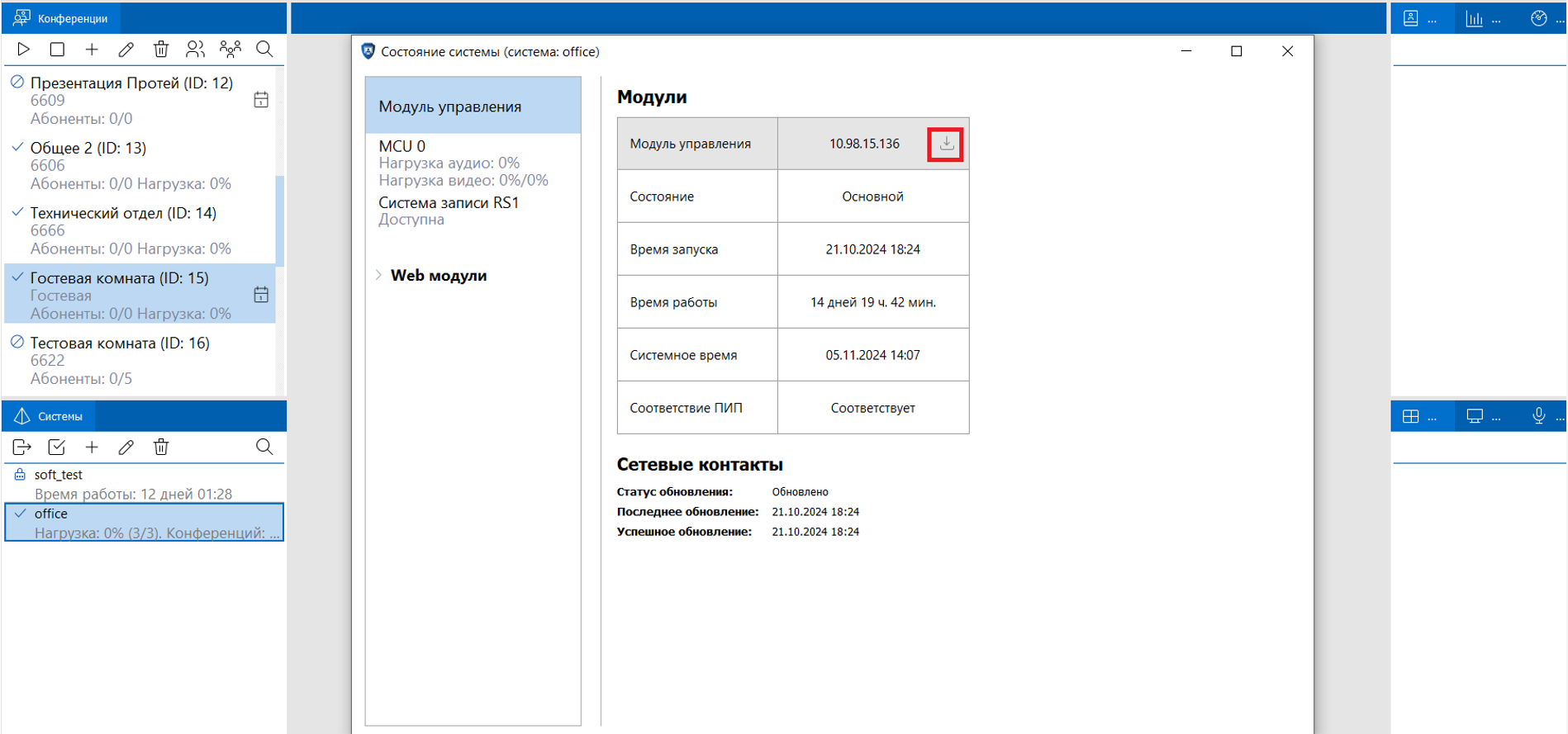
Task: Switch to the Системы tab
Action: (x=49, y=416)
